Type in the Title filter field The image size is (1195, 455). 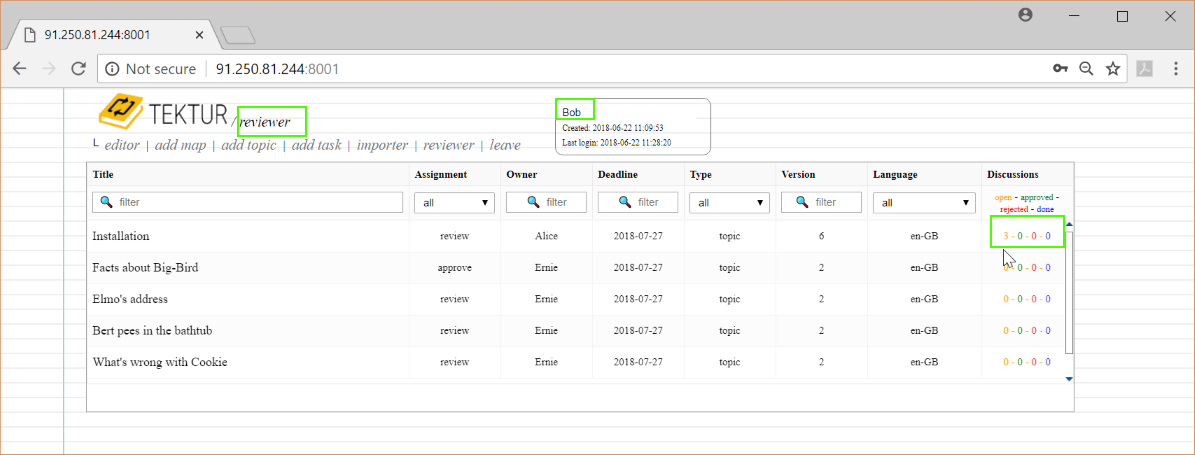pos(250,202)
